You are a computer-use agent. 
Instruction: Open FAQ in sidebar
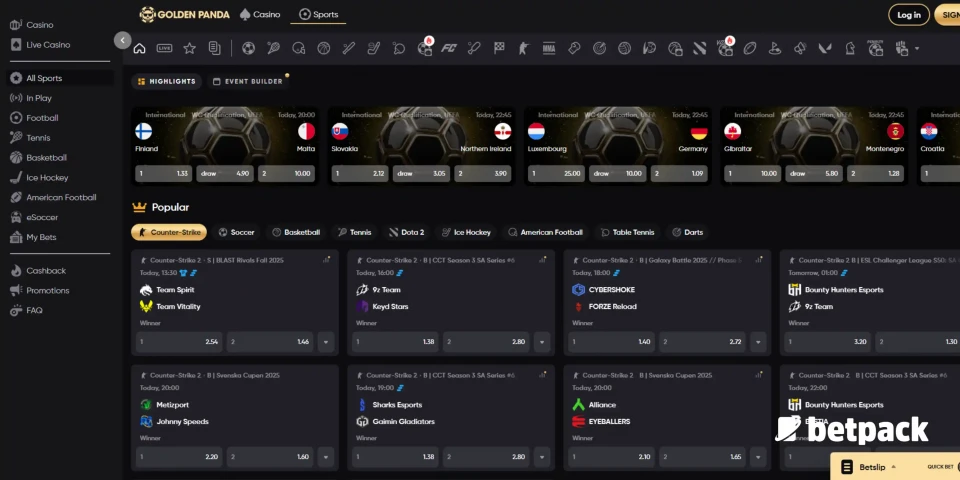(x=34, y=310)
